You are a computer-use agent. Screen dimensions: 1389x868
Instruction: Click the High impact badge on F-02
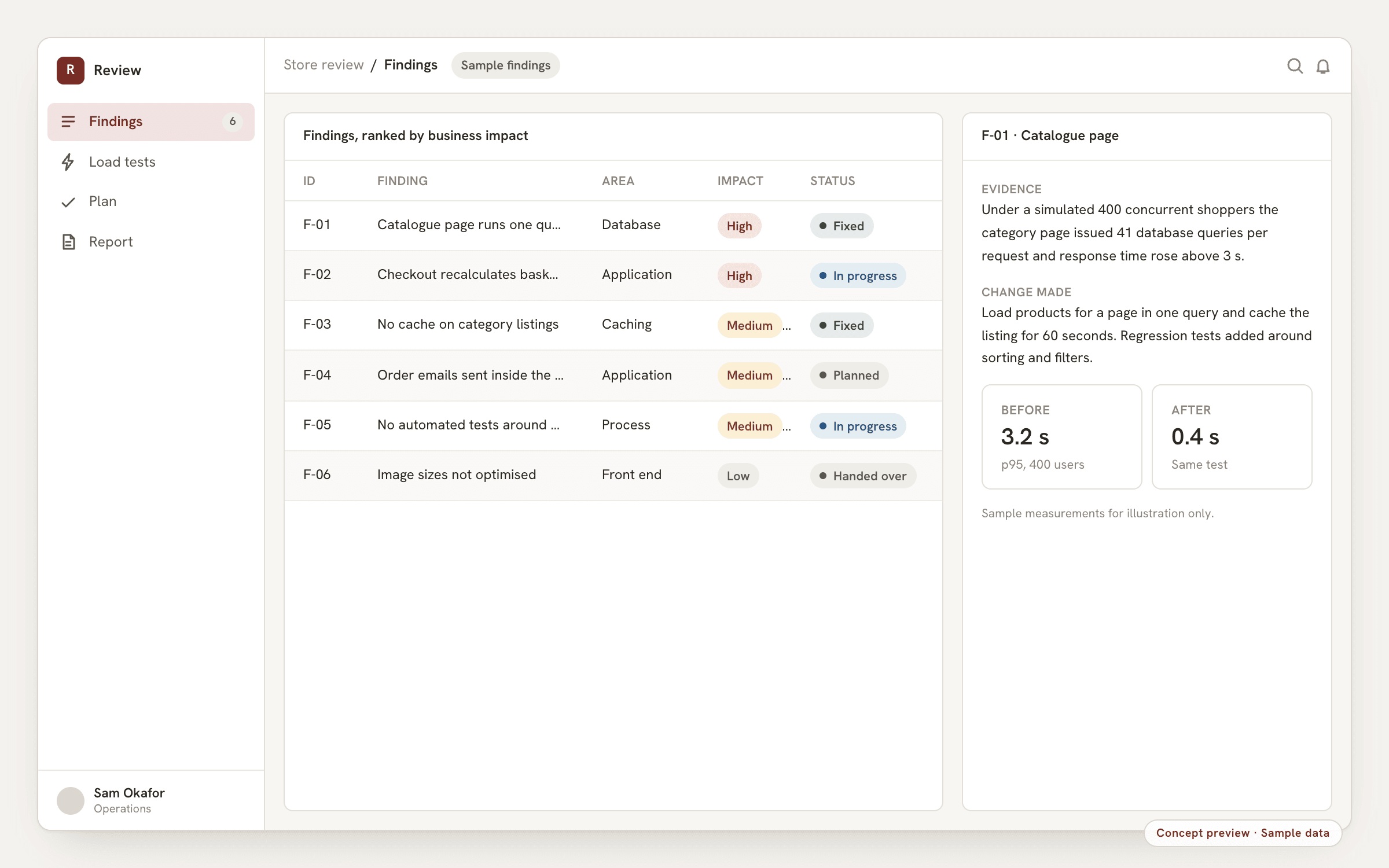coord(739,275)
